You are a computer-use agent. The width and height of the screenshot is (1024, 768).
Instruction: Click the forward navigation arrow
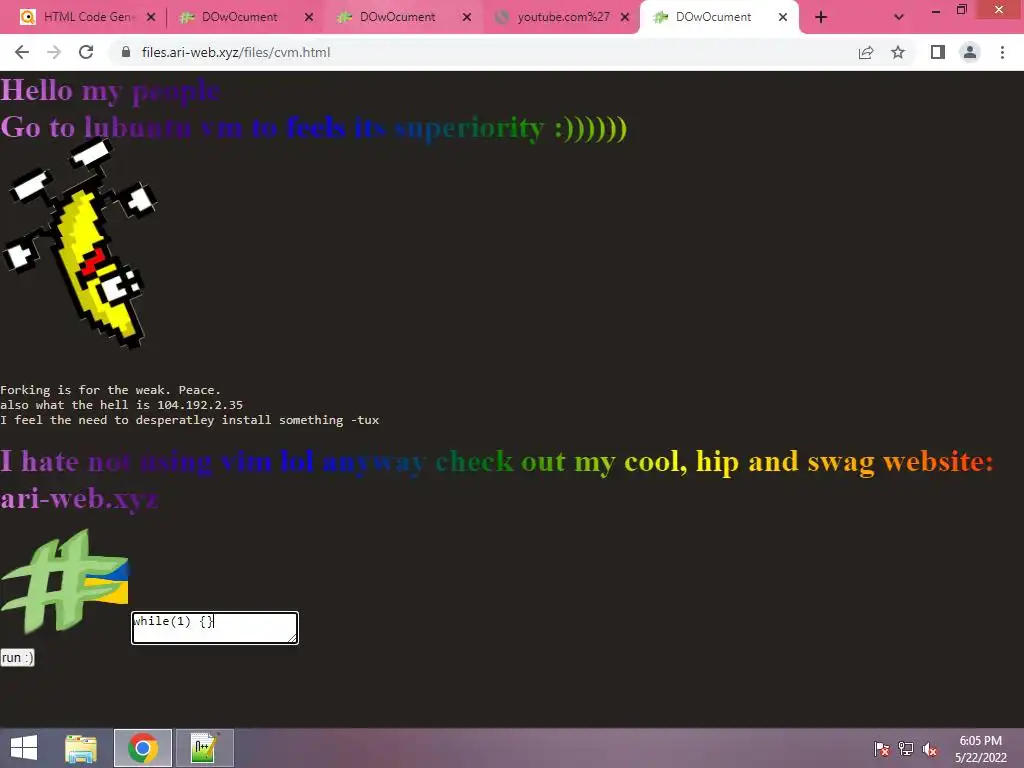pyautogui.click(x=54, y=52)
